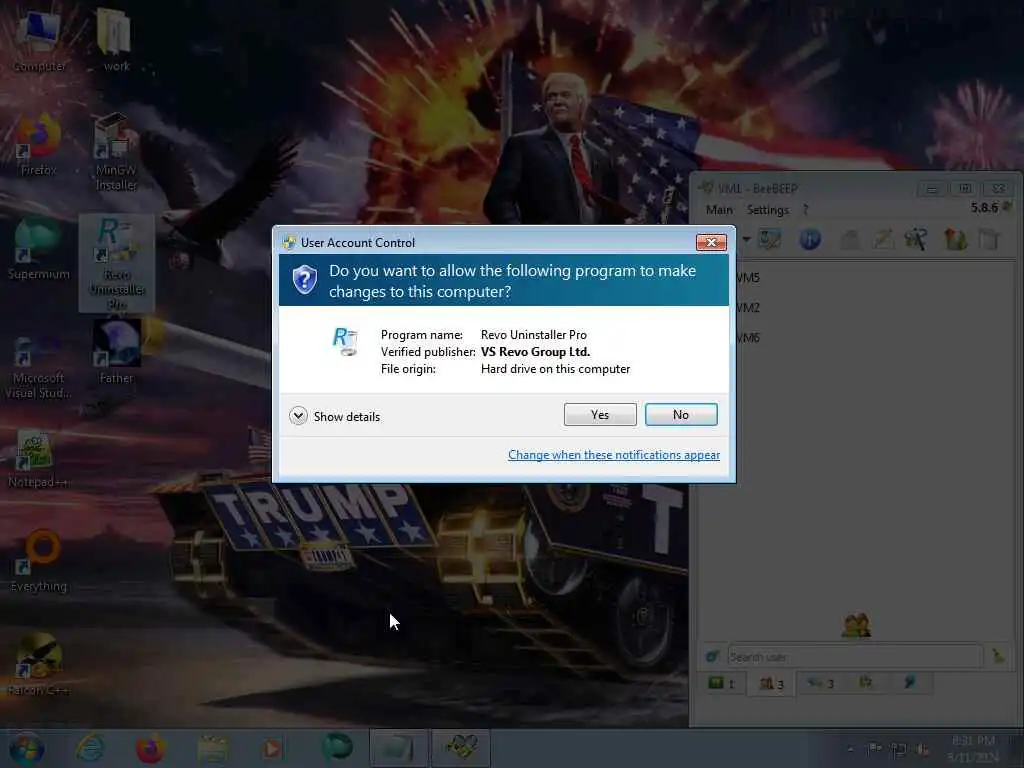Select Firefox desktop shortcut
The height and width of the screenshot is (768, 1024).
click(39, 145)
